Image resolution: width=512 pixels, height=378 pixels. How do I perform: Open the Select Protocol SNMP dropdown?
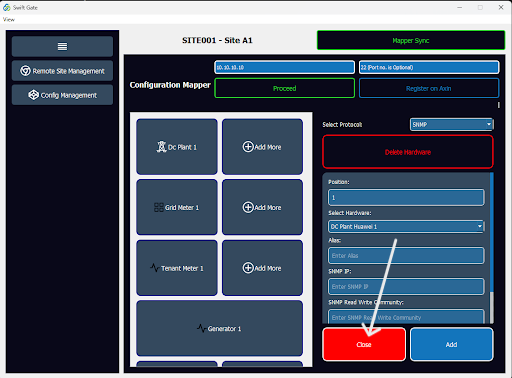click(x=451, y=125)
